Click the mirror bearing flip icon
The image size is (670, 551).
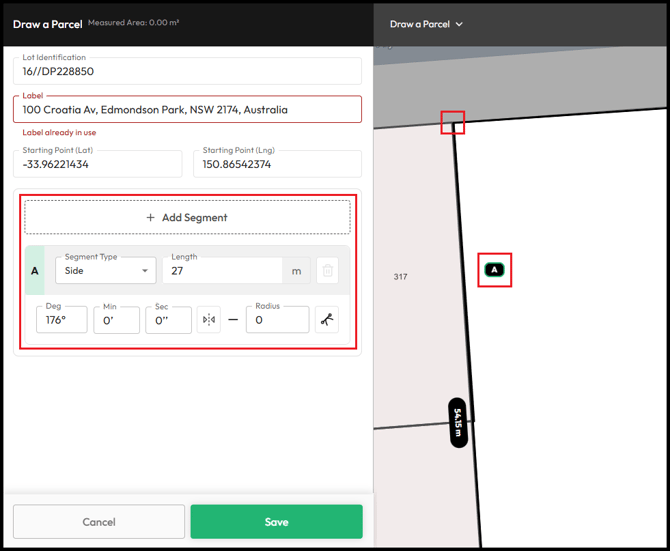pos(208,320)
